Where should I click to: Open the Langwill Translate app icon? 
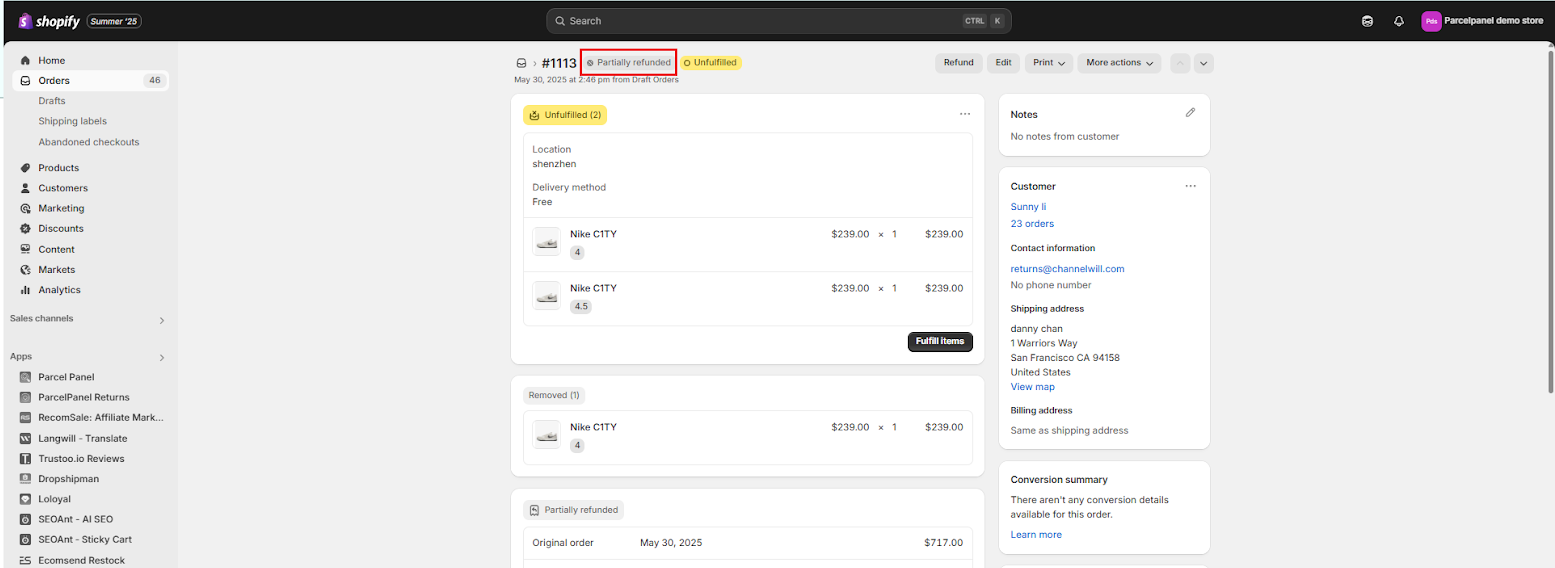tap(25, 438)
